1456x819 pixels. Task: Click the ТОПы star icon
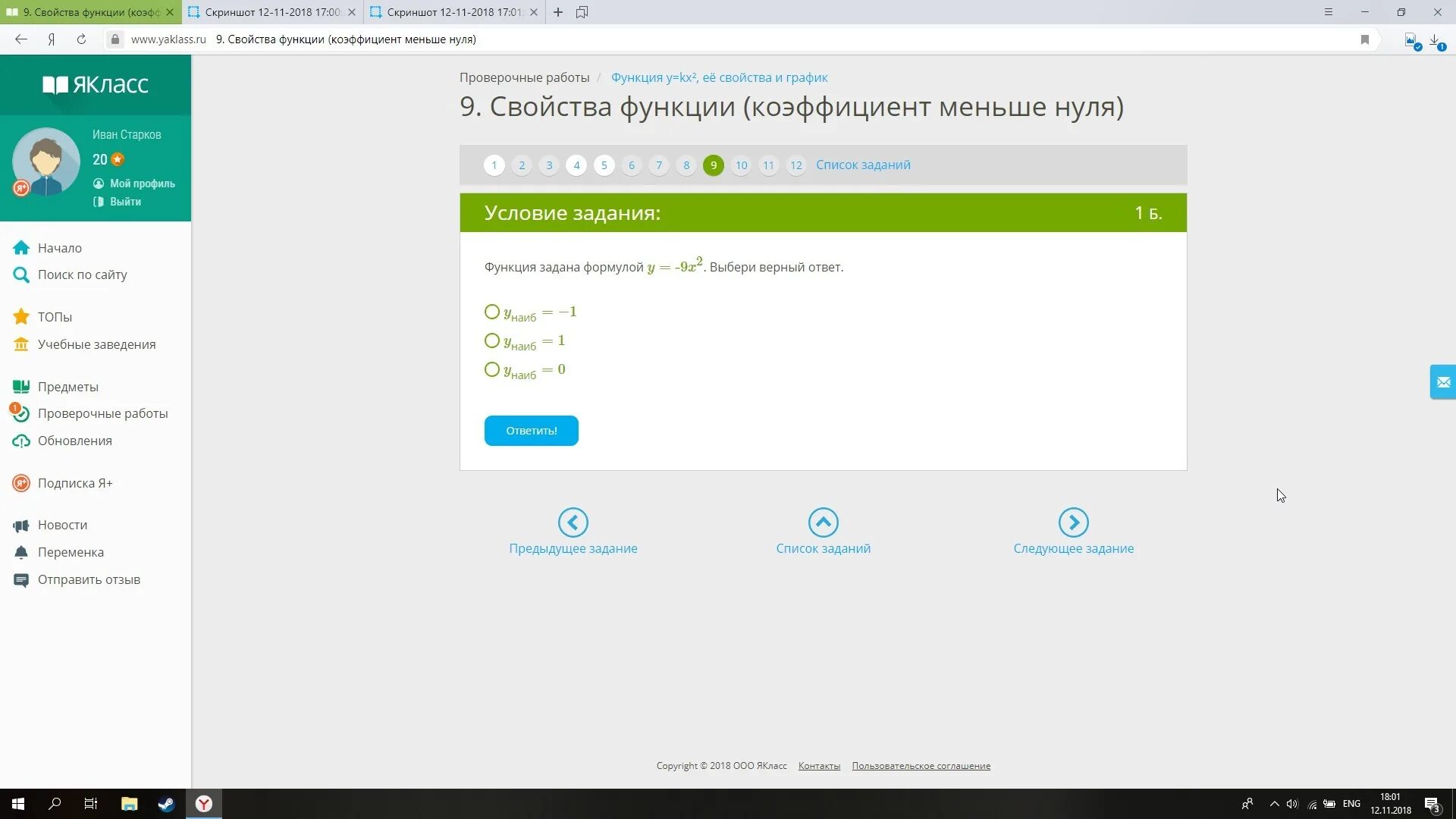21,317
